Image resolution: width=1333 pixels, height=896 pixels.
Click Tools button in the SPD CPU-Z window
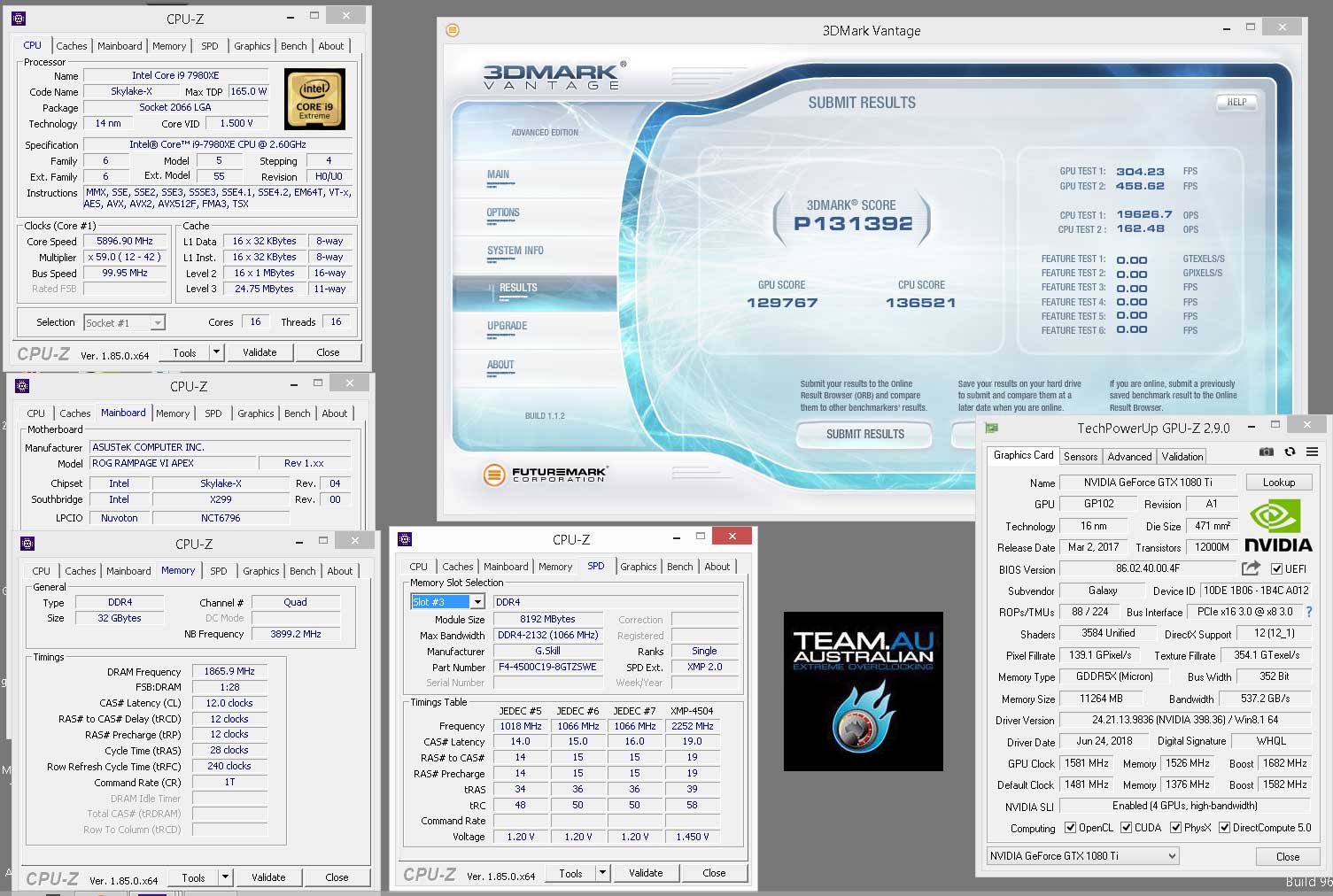pyautogui.click(x=571, y=873)
